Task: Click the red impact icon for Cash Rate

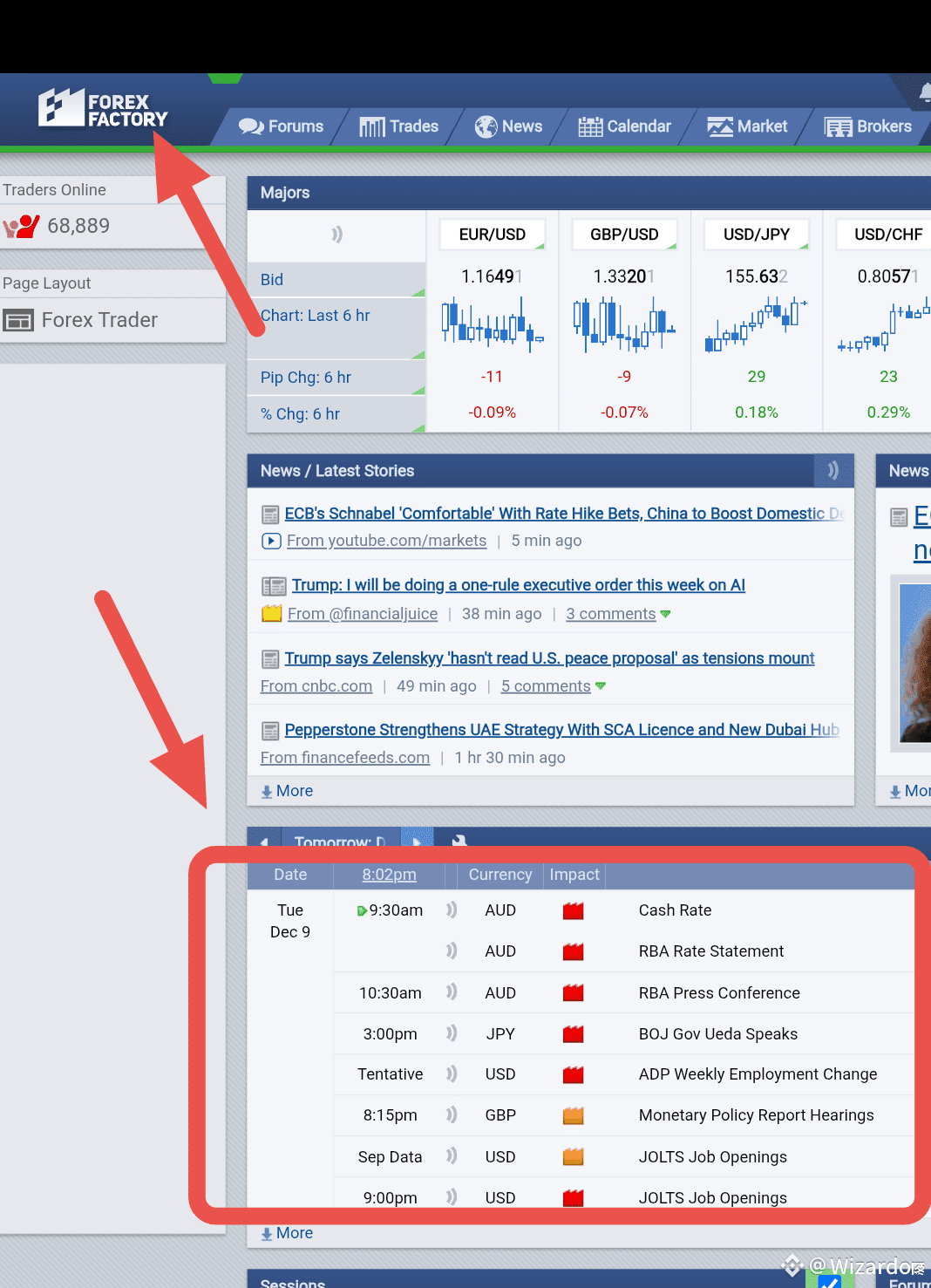Action: coord(573,911)
